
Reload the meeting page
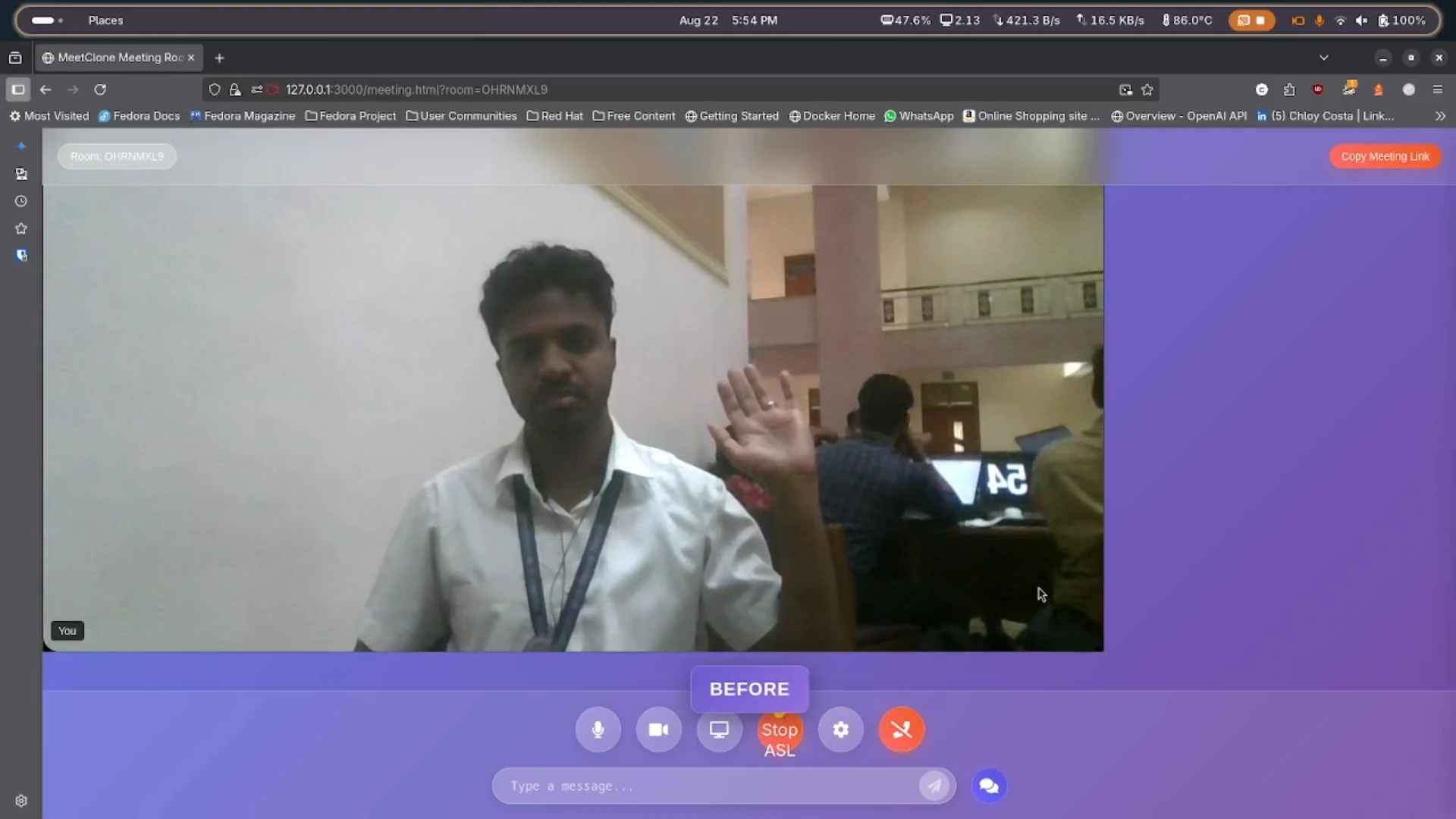100,89
